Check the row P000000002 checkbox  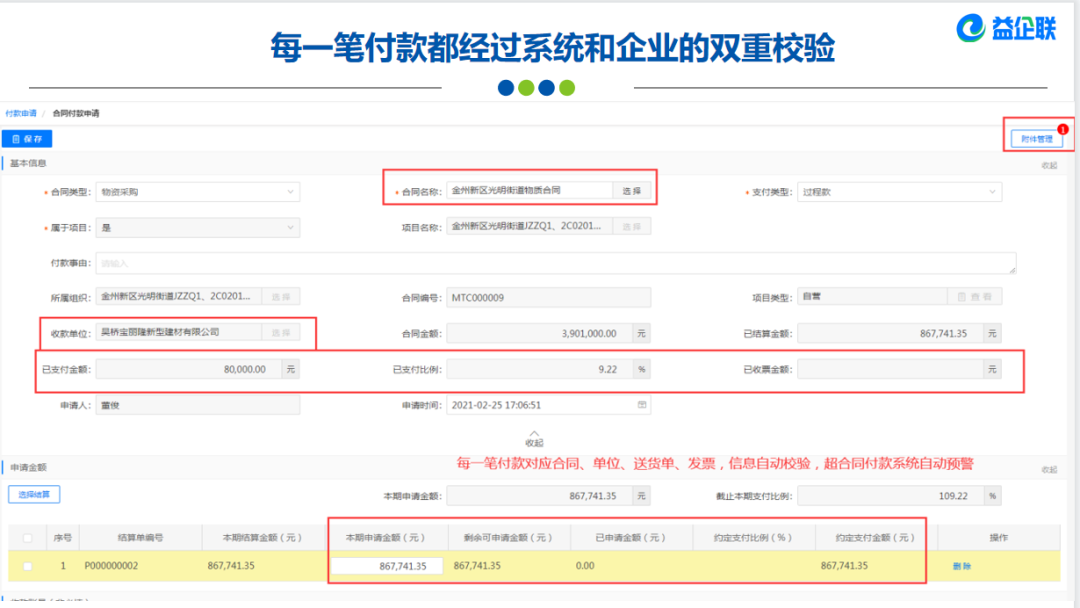[28, 566]
